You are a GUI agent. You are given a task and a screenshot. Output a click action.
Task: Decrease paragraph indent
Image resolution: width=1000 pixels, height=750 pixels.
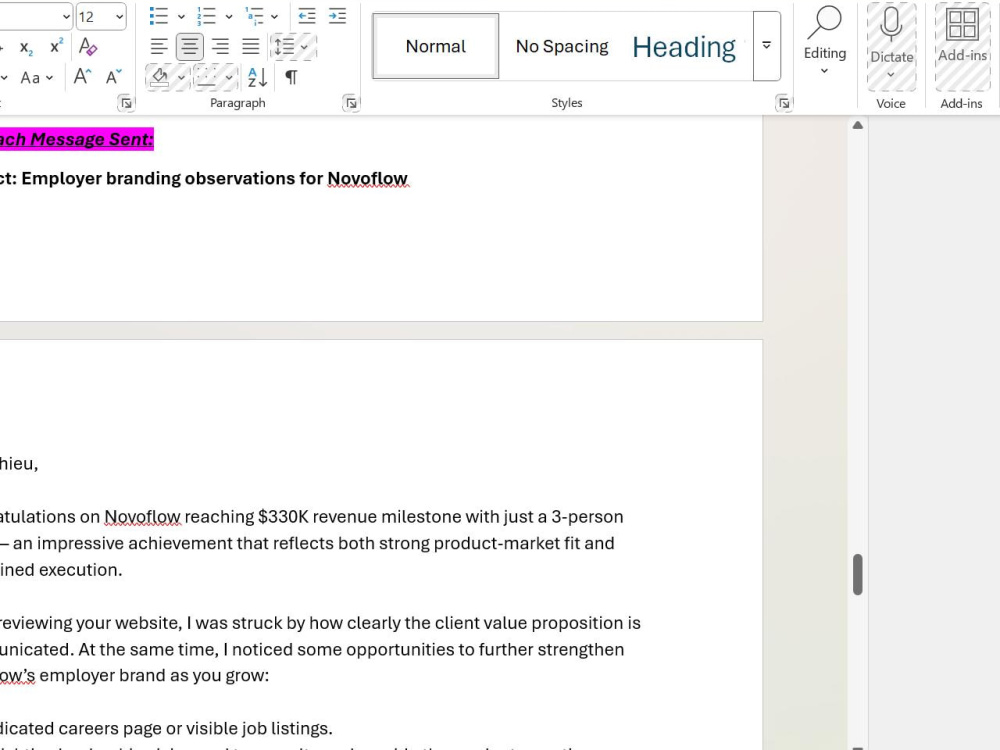307,16
